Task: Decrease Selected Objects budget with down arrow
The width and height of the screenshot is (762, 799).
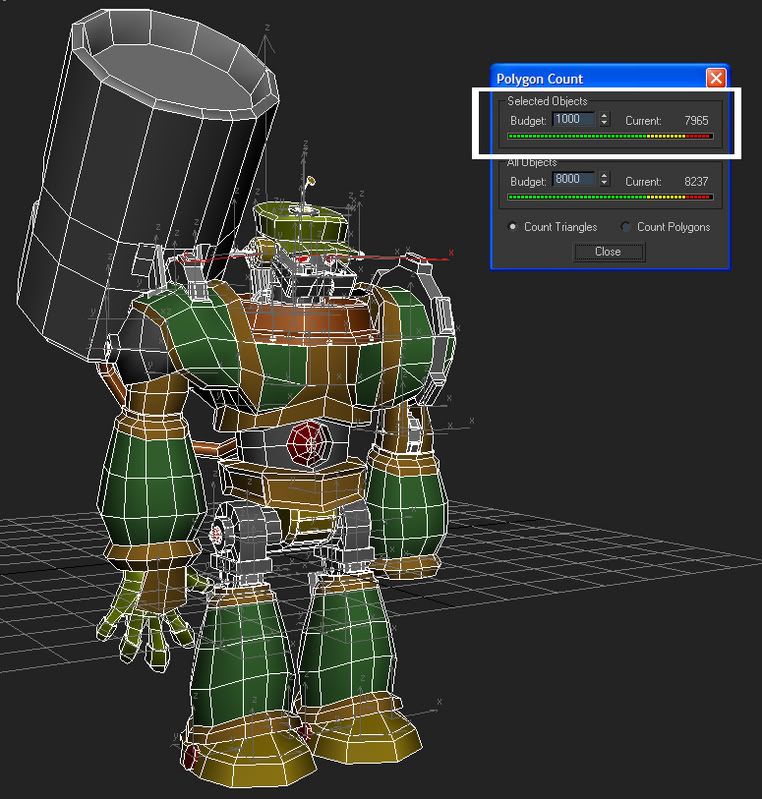Action: click(604, 123)
